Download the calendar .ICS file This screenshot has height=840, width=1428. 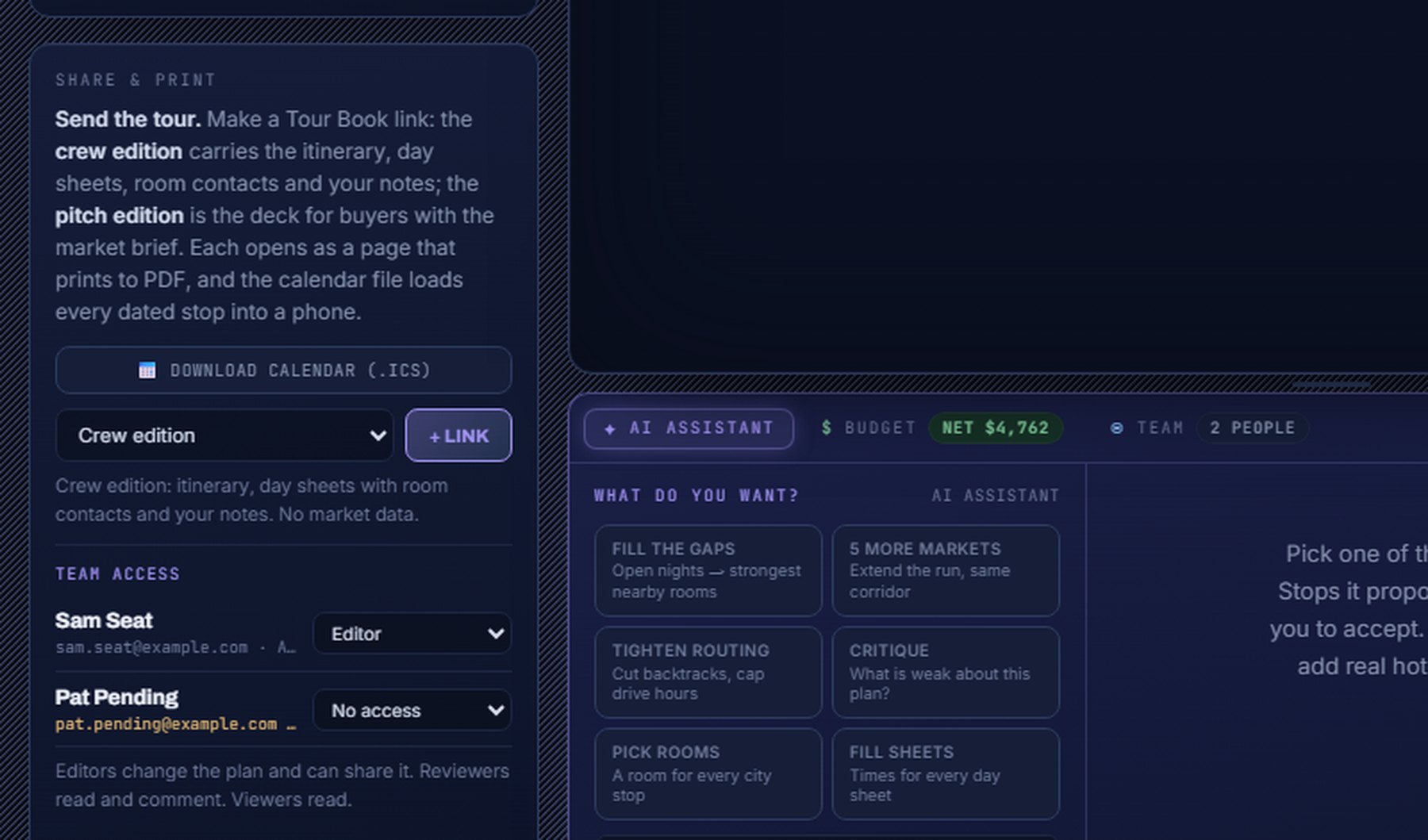click(283, 370)
